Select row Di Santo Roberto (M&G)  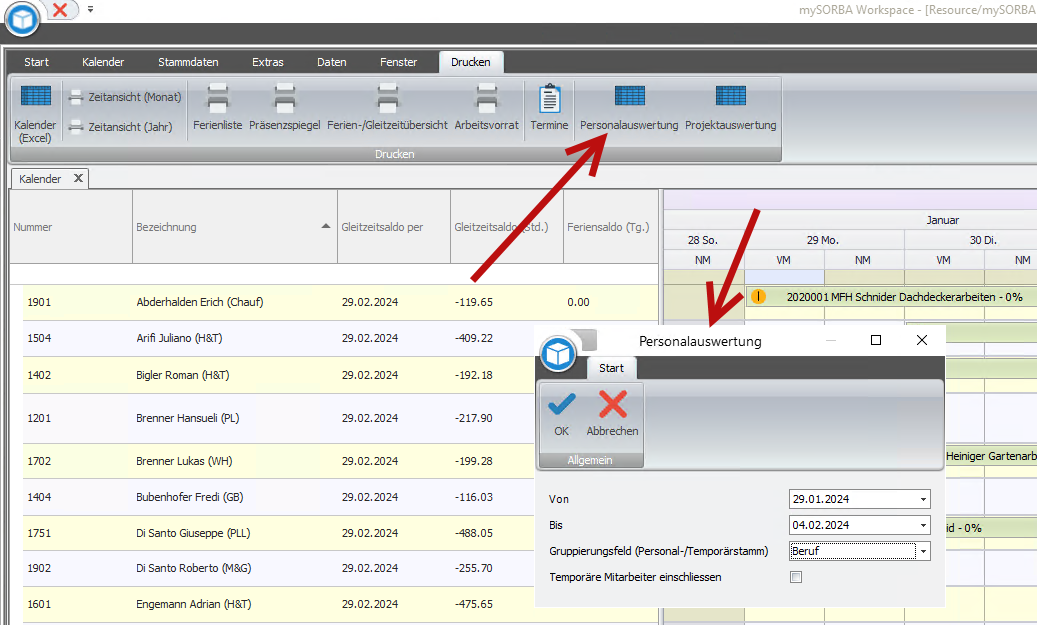click(278, 568)
